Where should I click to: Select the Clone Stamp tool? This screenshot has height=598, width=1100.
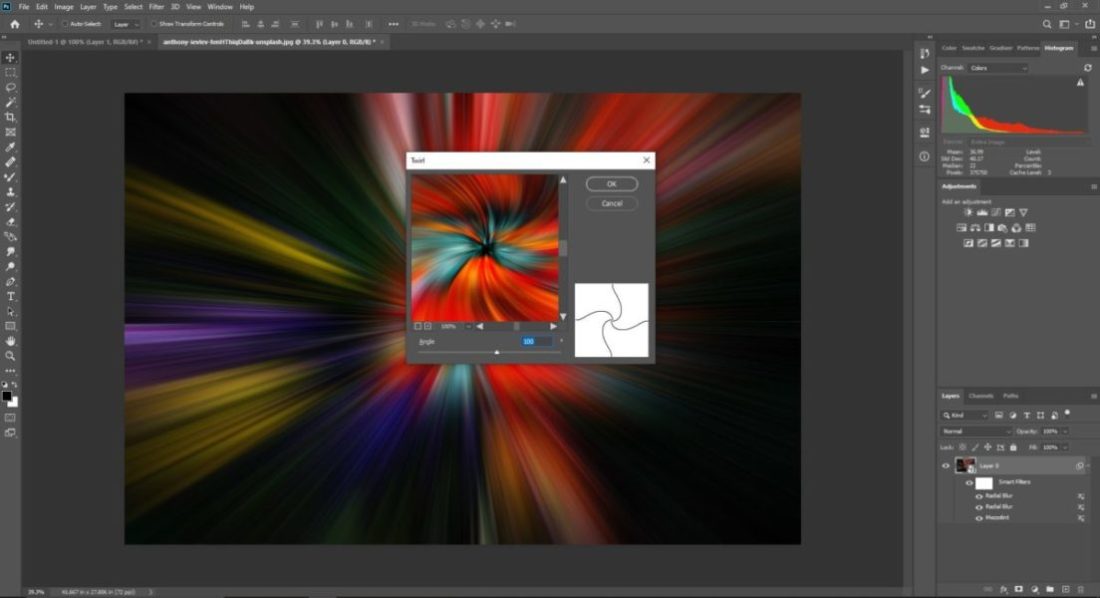point(10,192)
